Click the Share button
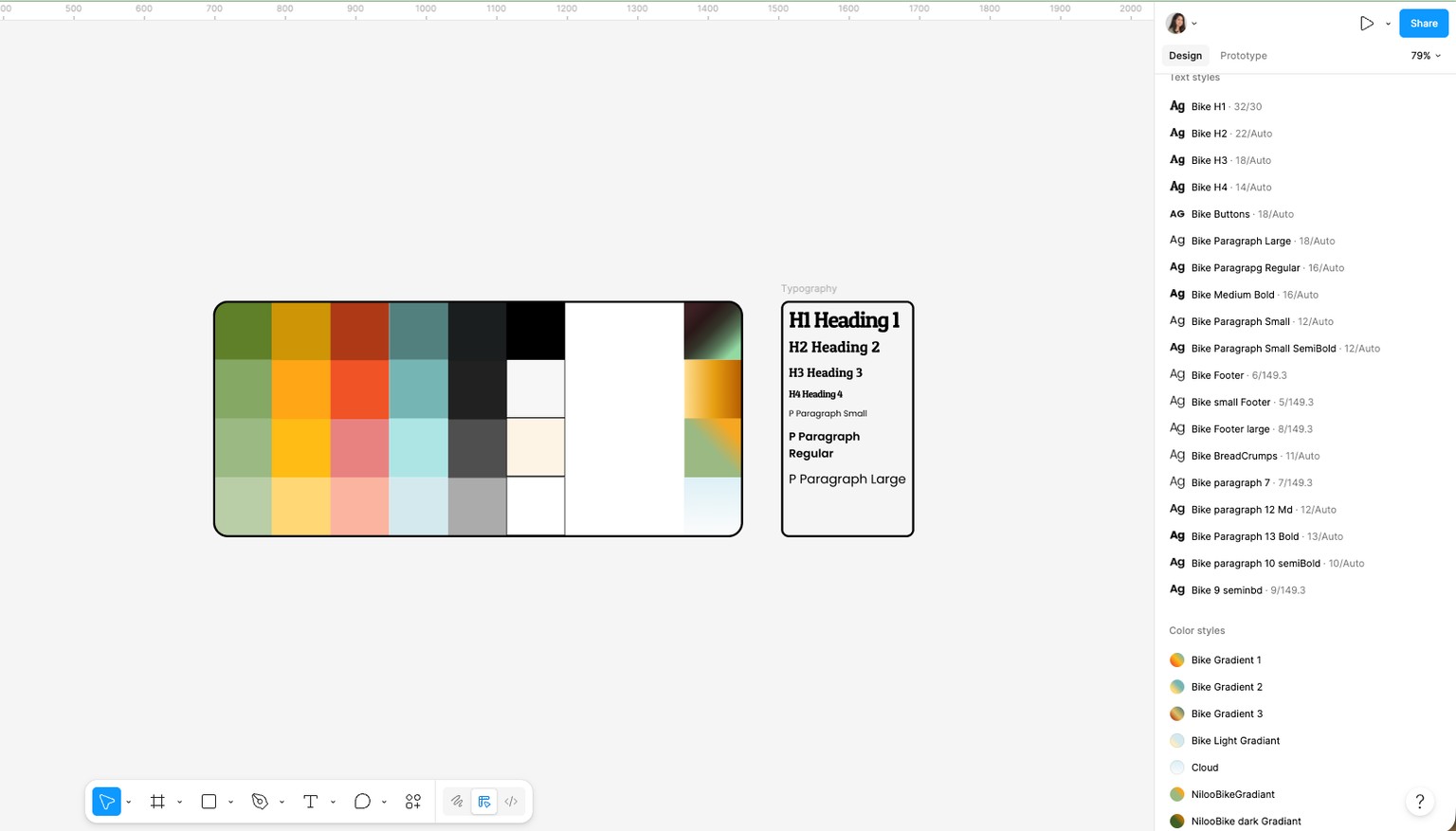The width and height of the screenshot is (1456, 831). [x=1424, y=24]
